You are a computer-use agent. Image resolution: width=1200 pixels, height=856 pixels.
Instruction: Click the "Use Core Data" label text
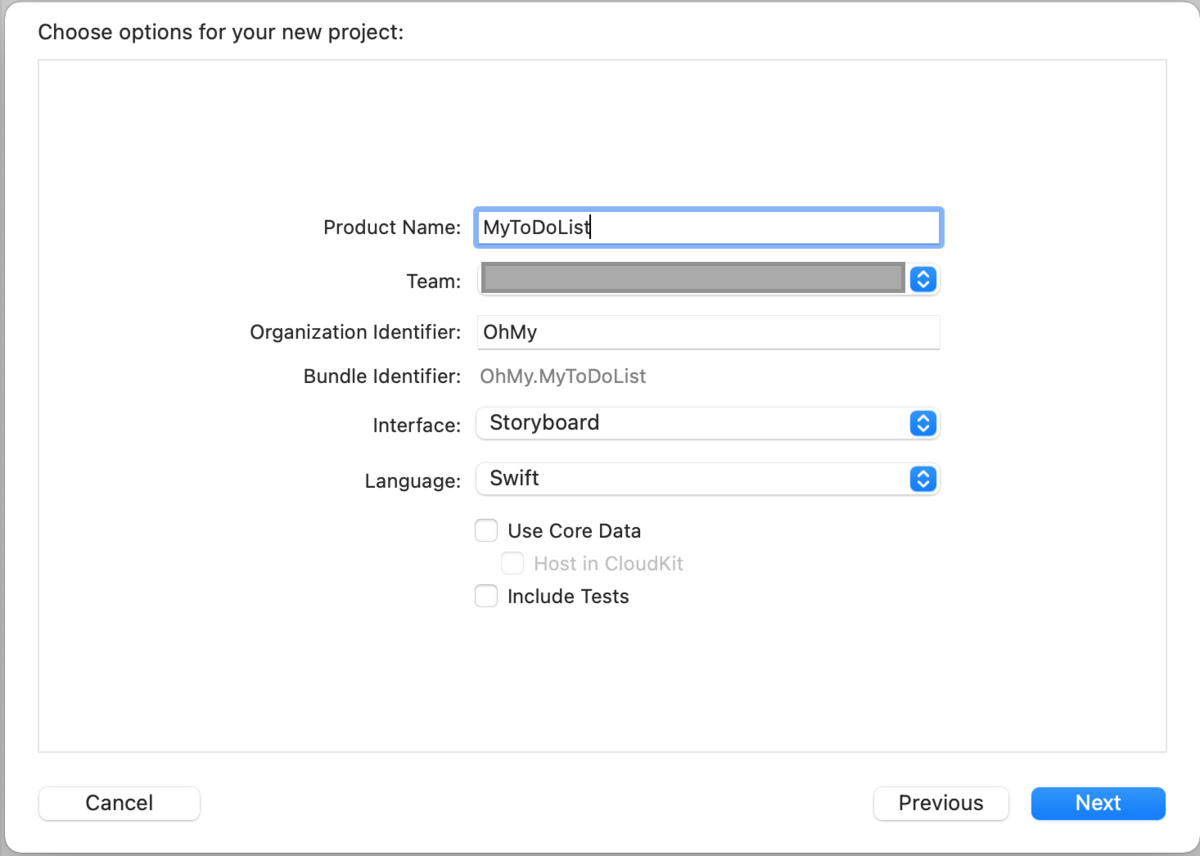coord(574,531)
